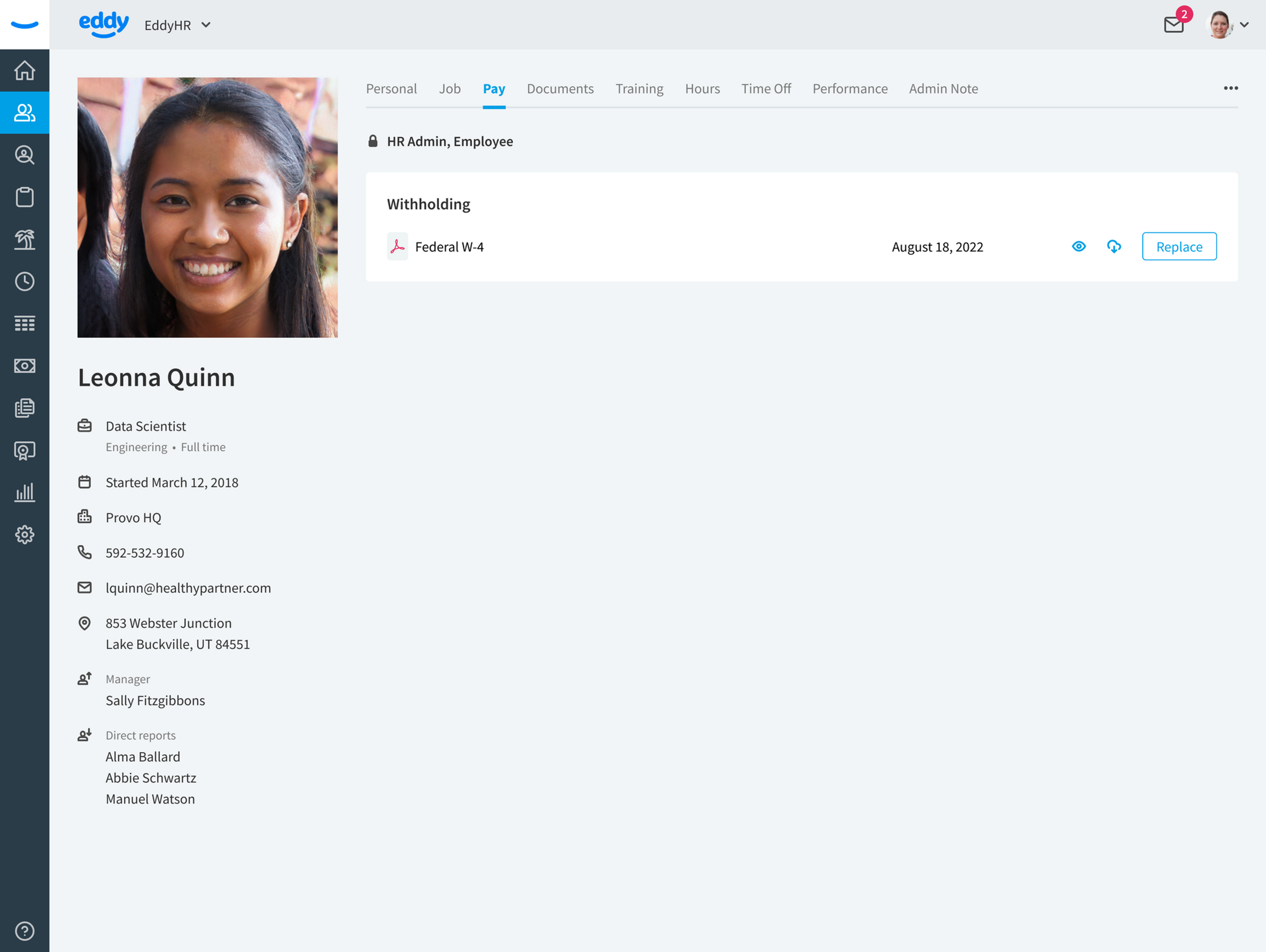Screen dimensions: 1266x952
Task: Open the help question mark icon
Action: pos(25,931)
